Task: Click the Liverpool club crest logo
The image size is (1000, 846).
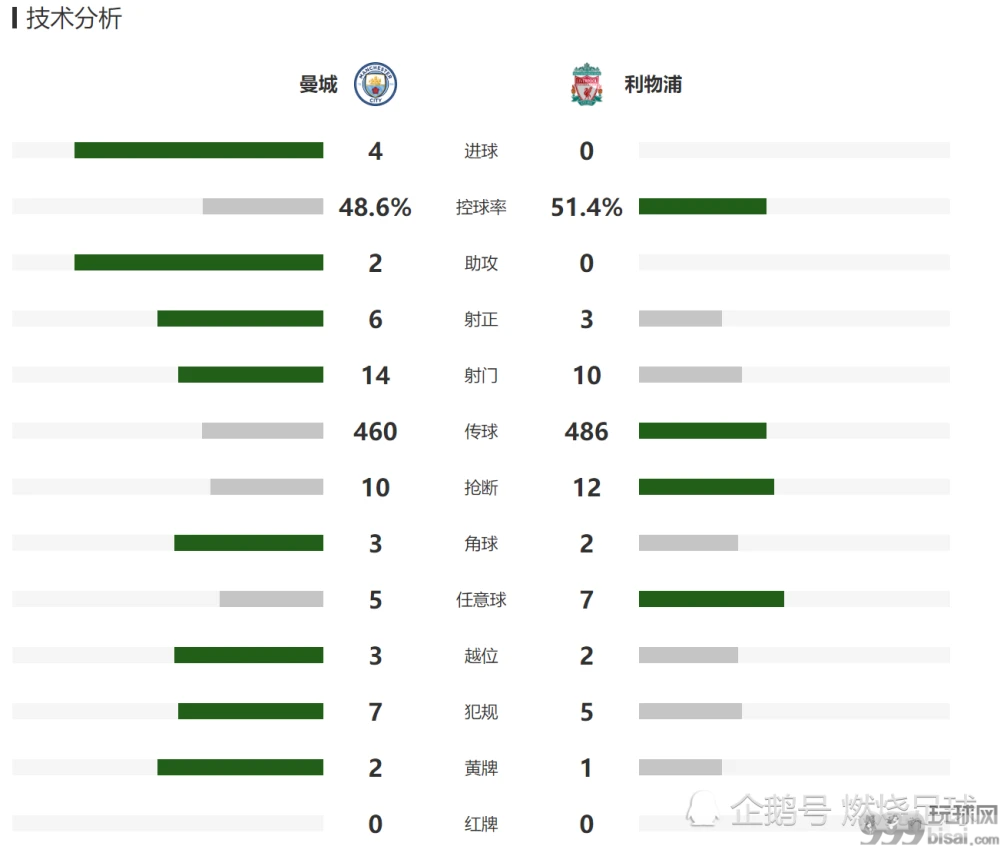Action: coord(586,84)
